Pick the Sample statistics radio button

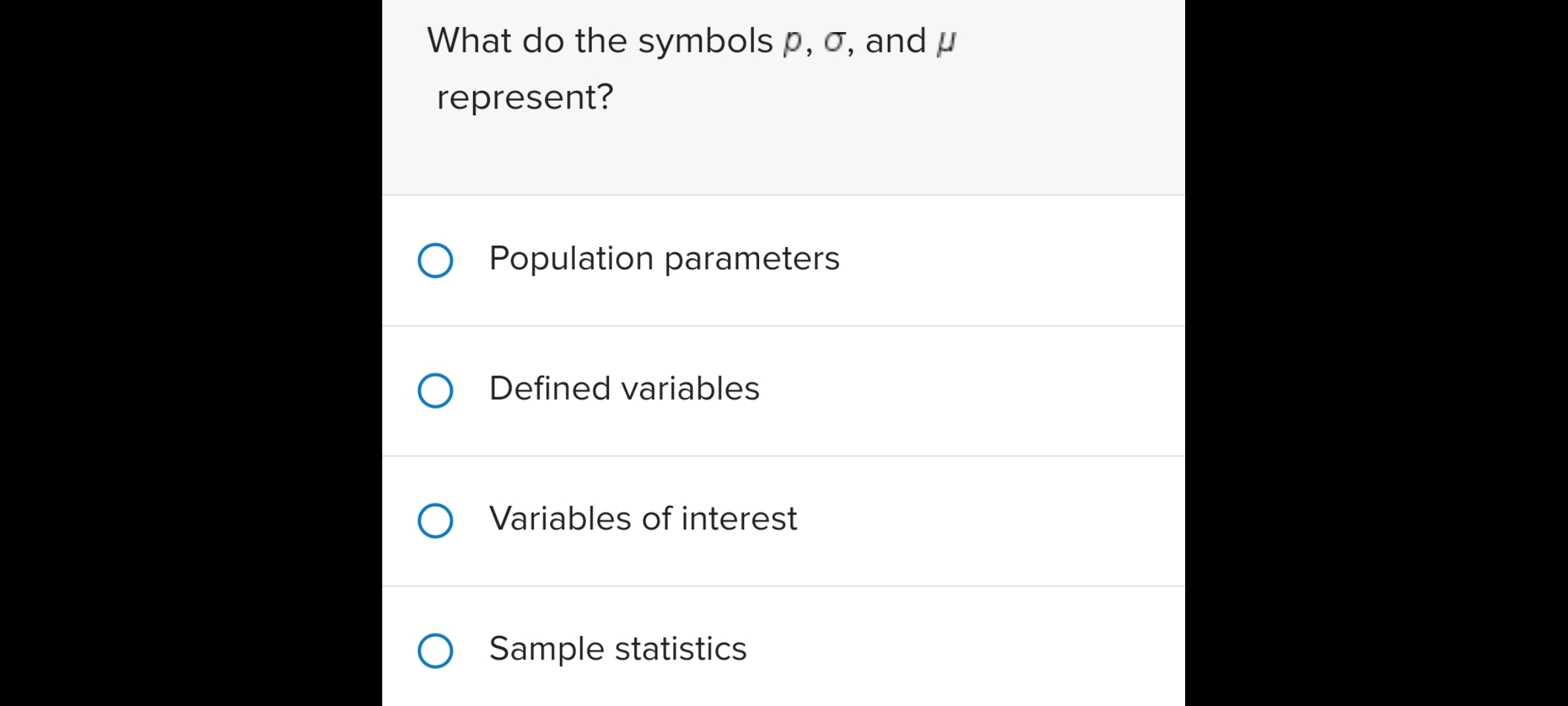[x=435, y=650]
